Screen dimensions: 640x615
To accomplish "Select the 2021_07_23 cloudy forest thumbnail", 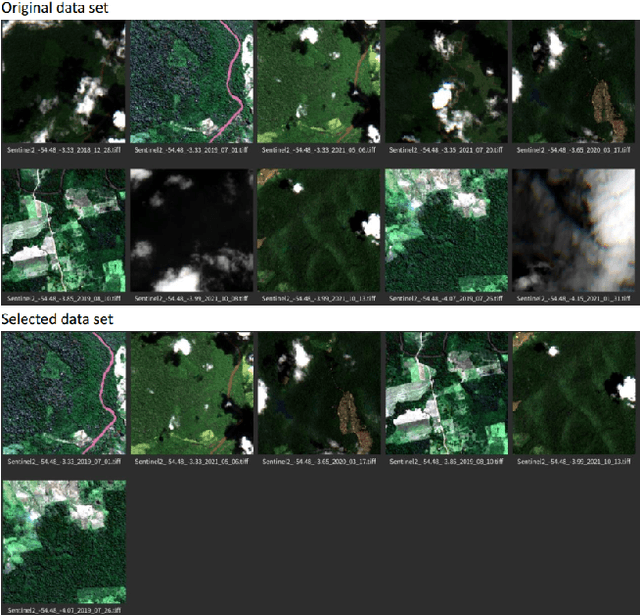I will coord(446,82).
